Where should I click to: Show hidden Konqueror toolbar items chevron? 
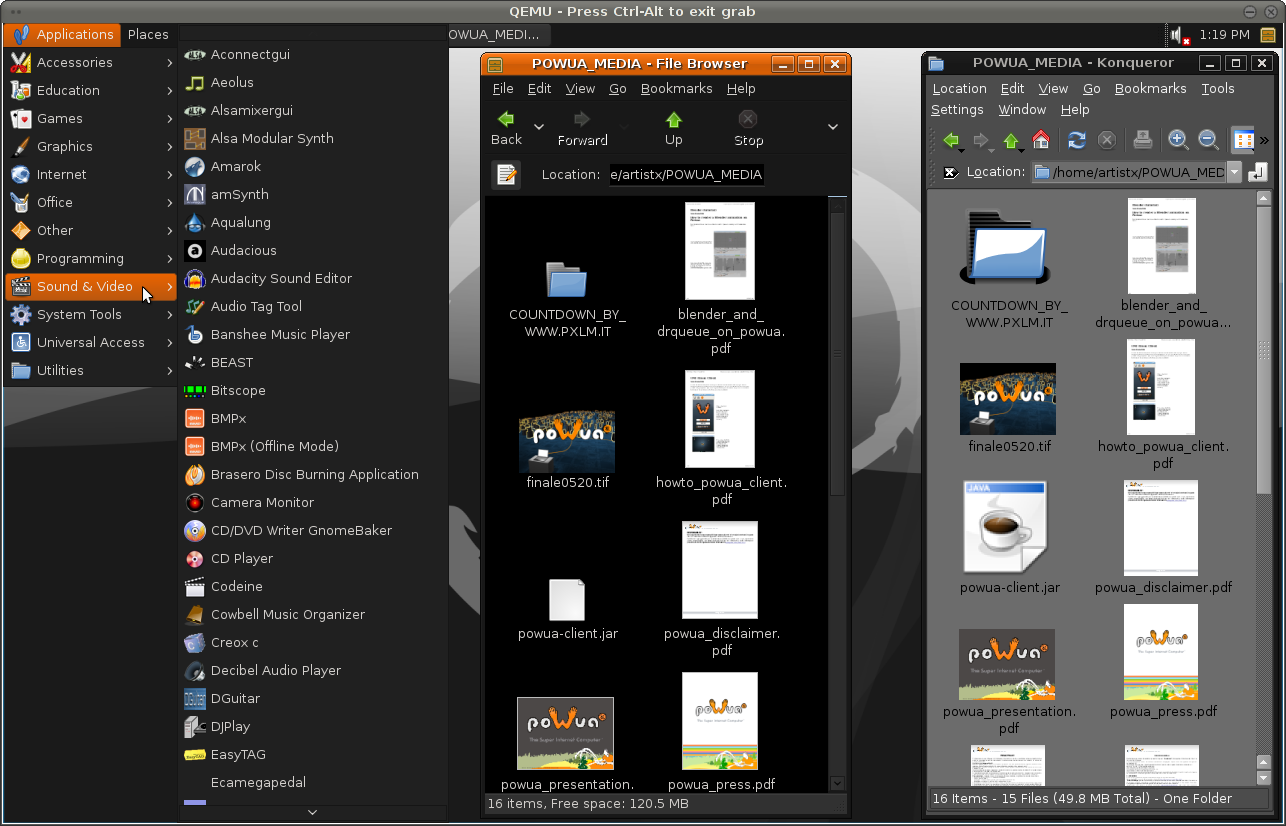click(1265, 140)
